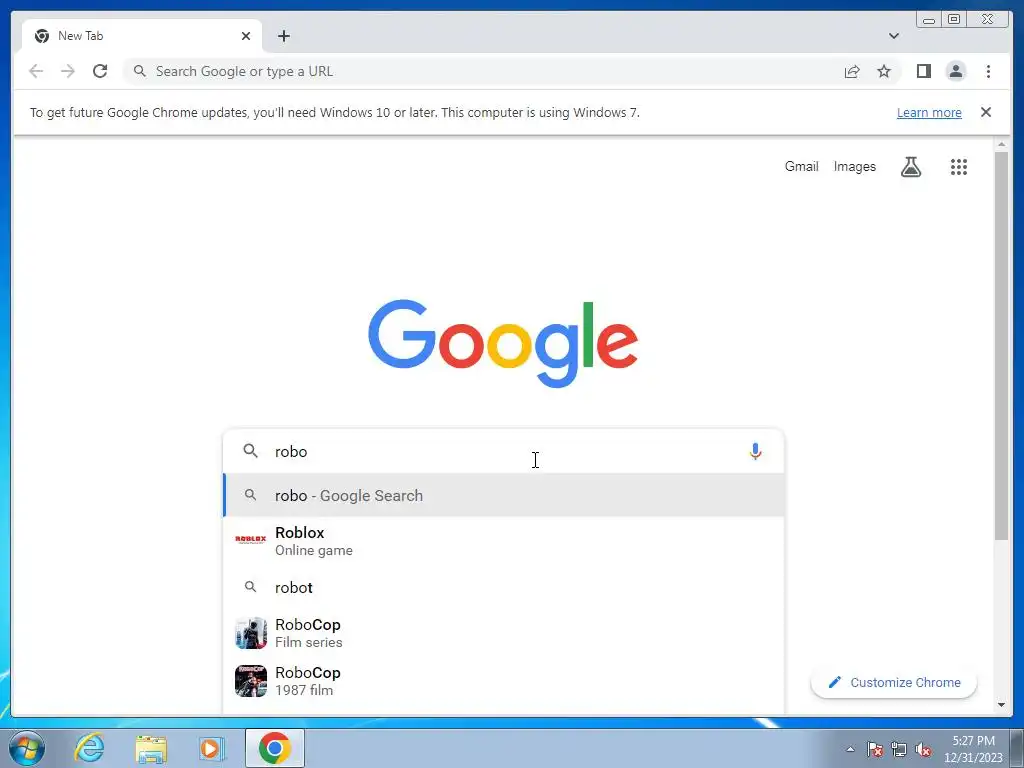1024x768 pixels.
Task: Open Chrome three-dot menu
Action: [x=988, y=71]
